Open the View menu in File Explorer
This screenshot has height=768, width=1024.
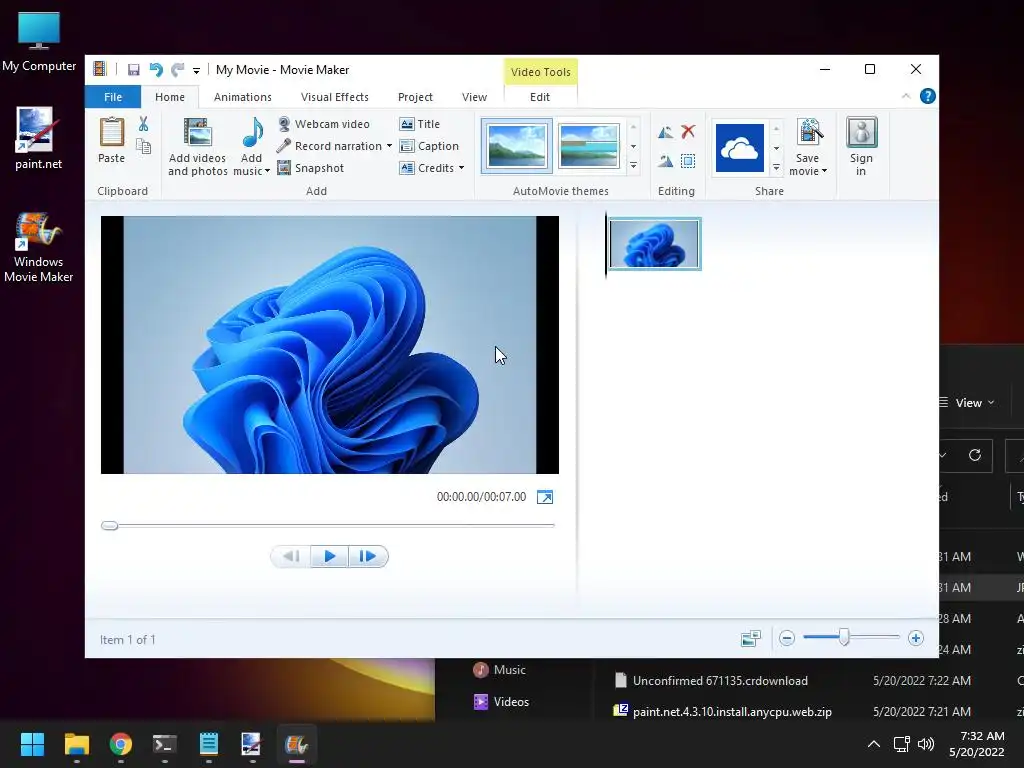click(x=968, y=403)
